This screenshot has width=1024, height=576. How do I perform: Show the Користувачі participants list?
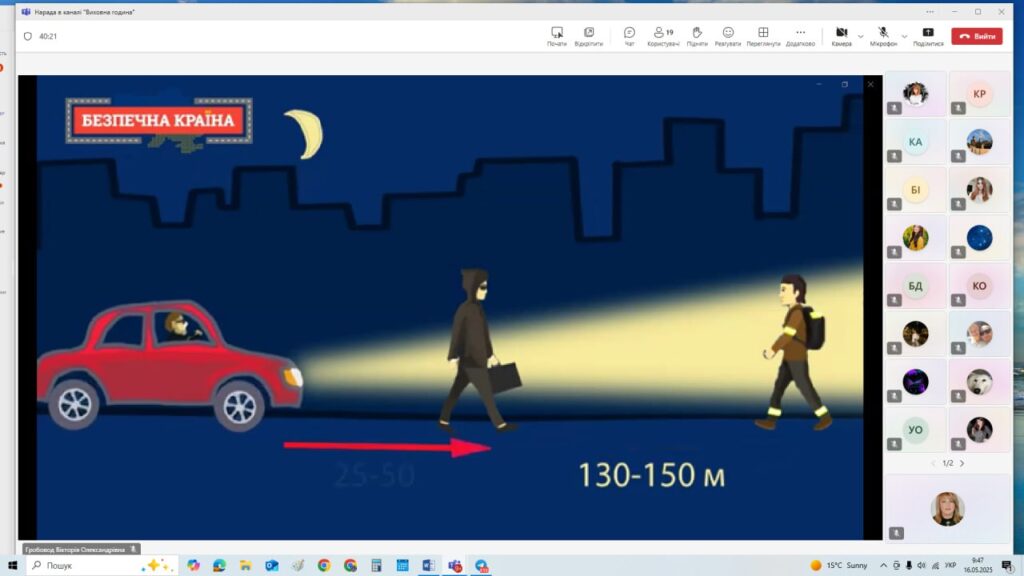[662, 36]
